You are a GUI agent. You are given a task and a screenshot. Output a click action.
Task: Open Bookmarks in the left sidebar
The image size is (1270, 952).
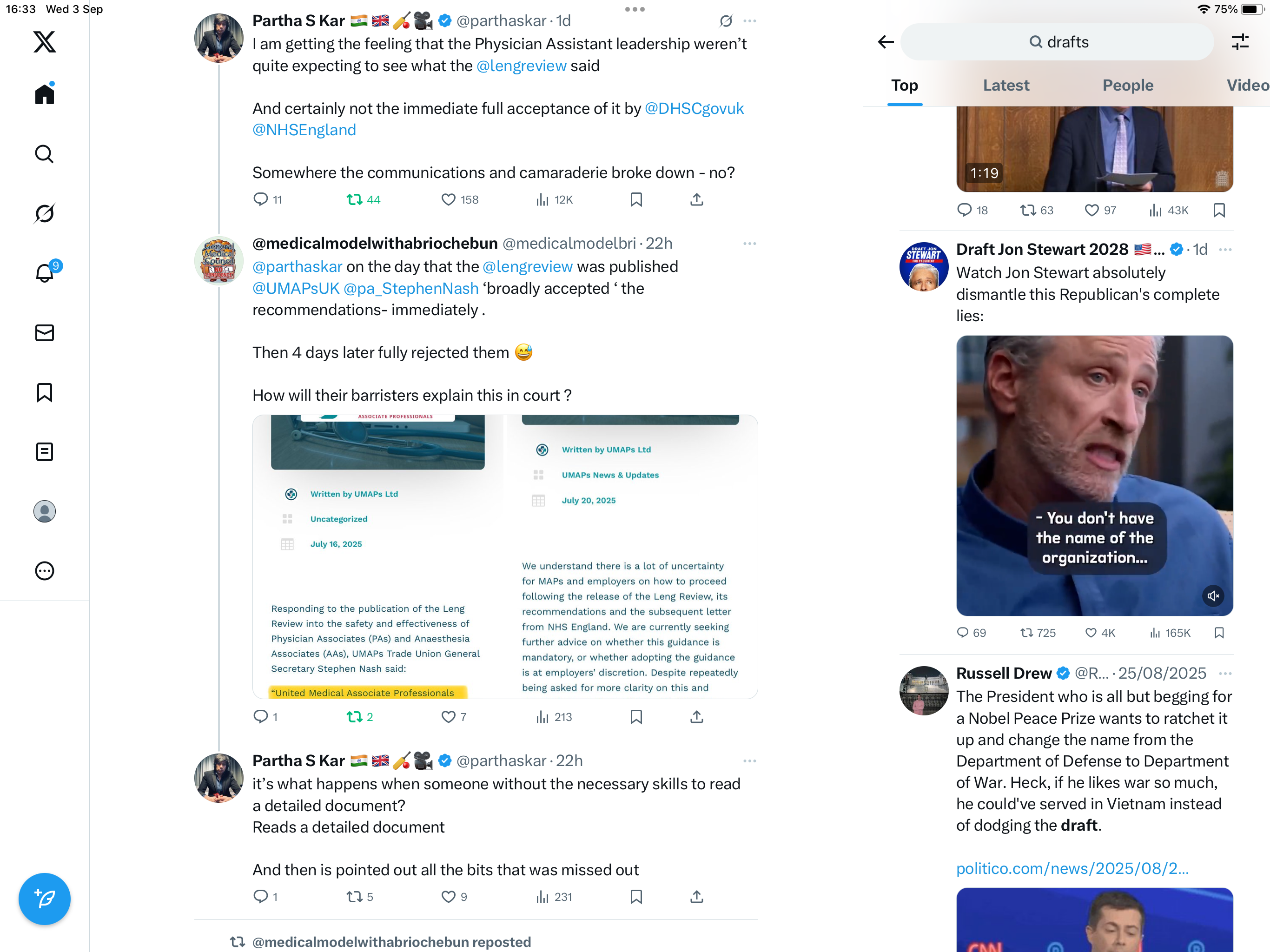(44, 393)
